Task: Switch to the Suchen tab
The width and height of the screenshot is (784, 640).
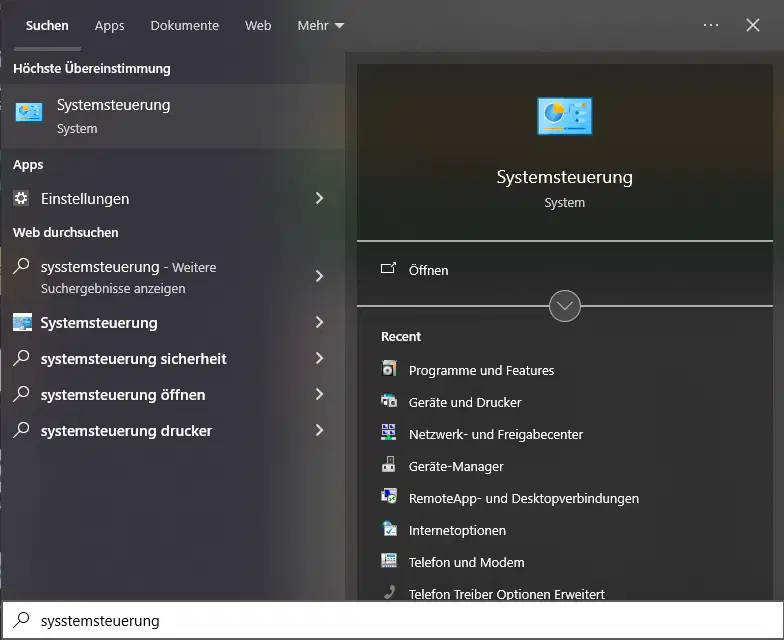Action: pyautogui.click(x=47, y=26)
